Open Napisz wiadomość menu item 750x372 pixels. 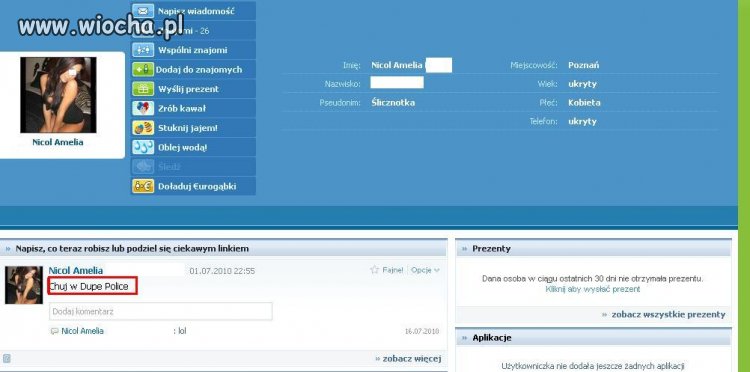[x=196, y=11]
